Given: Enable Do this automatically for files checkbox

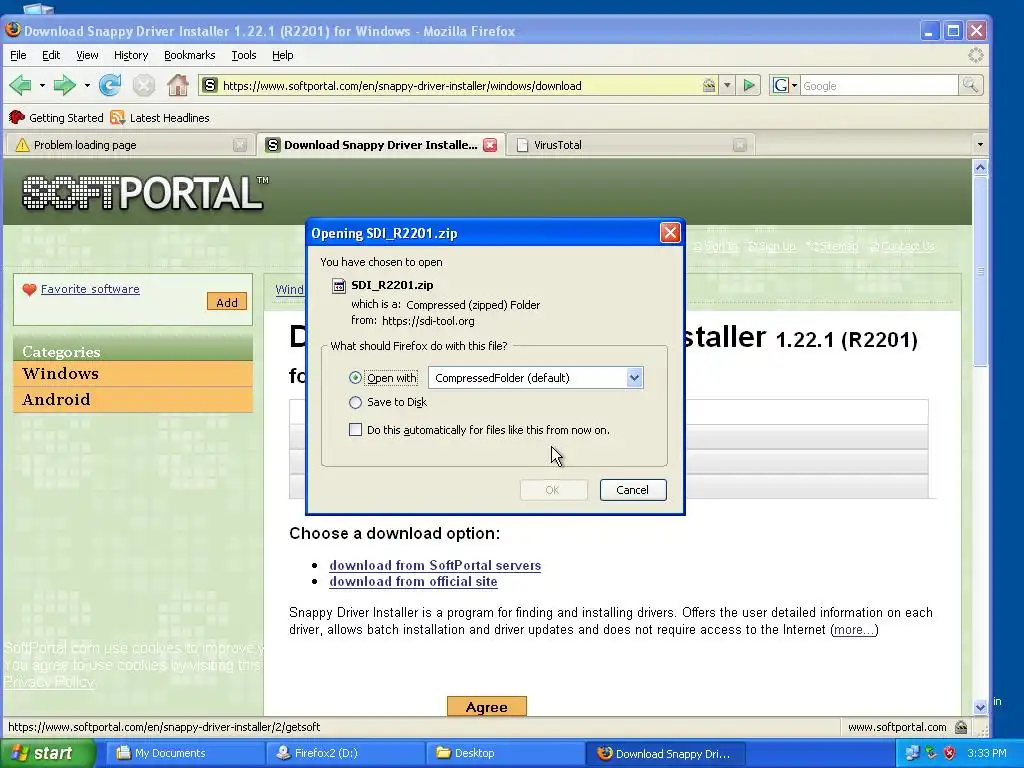Looking at the screenshot, I should [355, 430].
